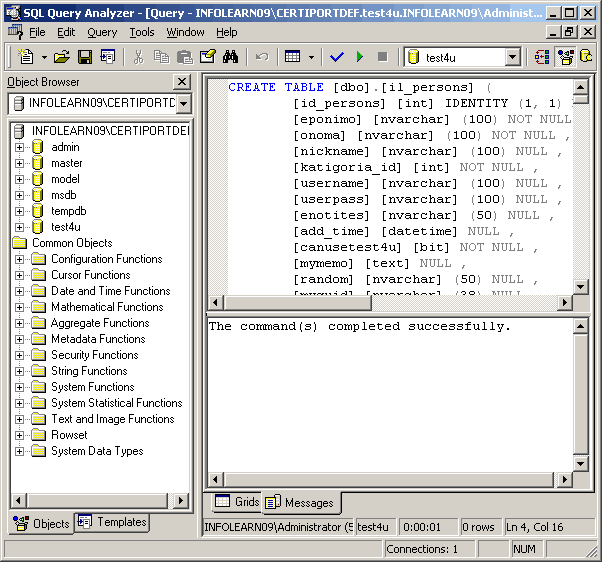This screenshot has height=562, width=602.
Task: Click the Cut scissors icon
Action: click(x=138, y=57)
